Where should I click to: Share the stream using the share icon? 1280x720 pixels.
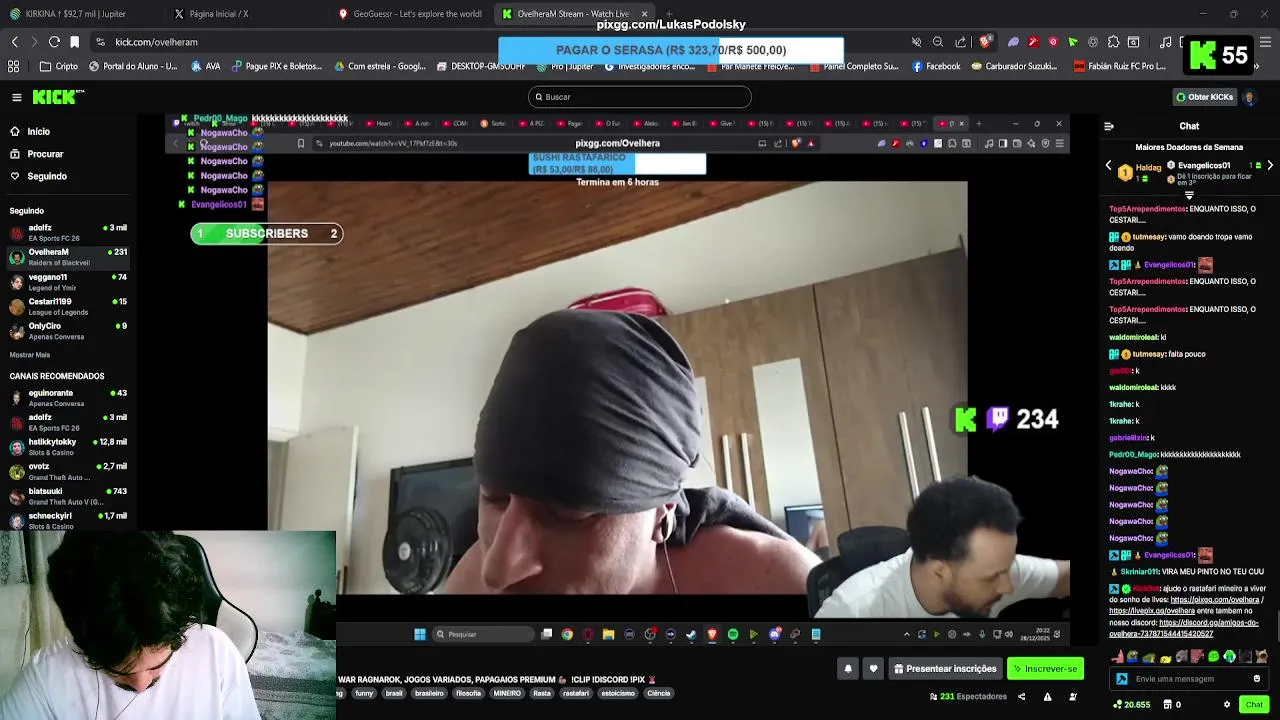[x=1021, y=697]
